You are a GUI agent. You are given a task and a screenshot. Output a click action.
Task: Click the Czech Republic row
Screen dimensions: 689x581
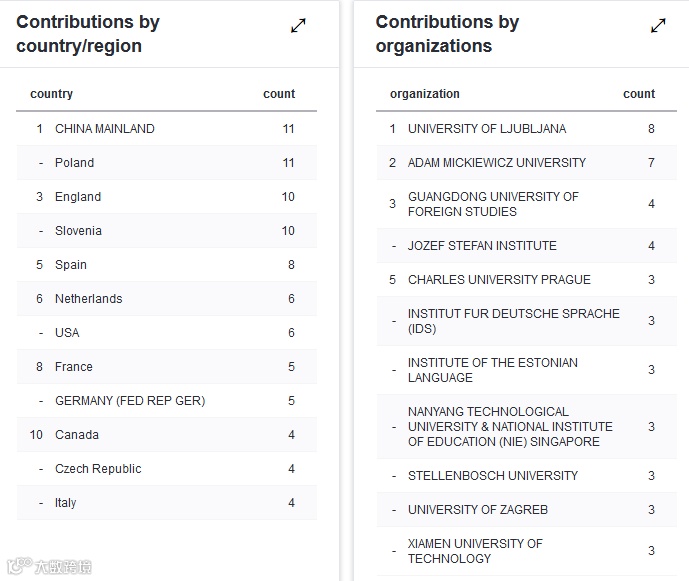[98, 469]
